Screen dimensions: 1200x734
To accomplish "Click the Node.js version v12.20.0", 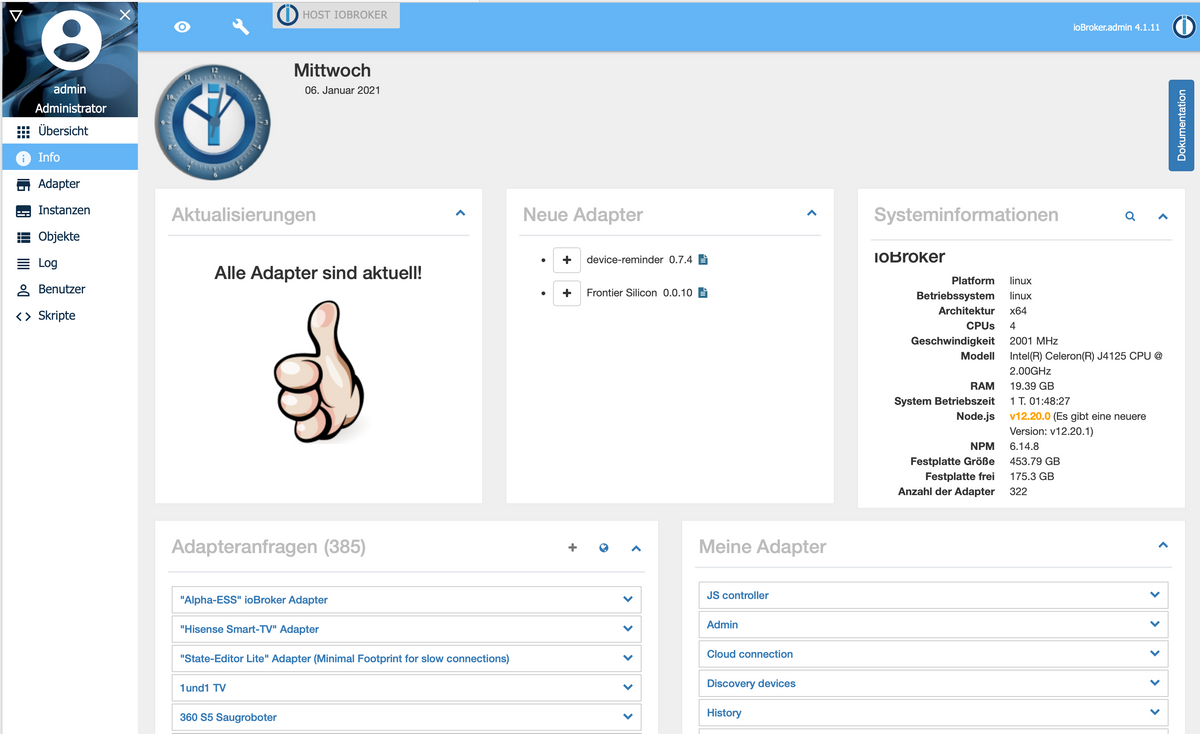I will (1030, 416).
